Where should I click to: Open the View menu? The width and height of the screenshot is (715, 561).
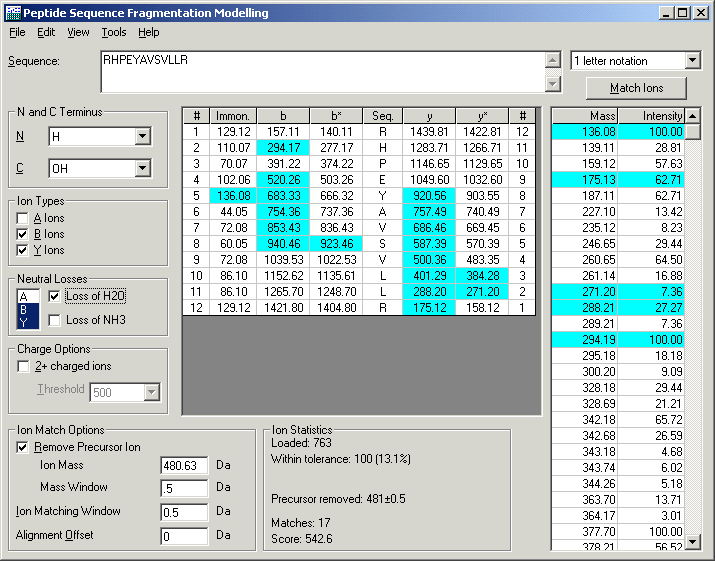(78, 32)
